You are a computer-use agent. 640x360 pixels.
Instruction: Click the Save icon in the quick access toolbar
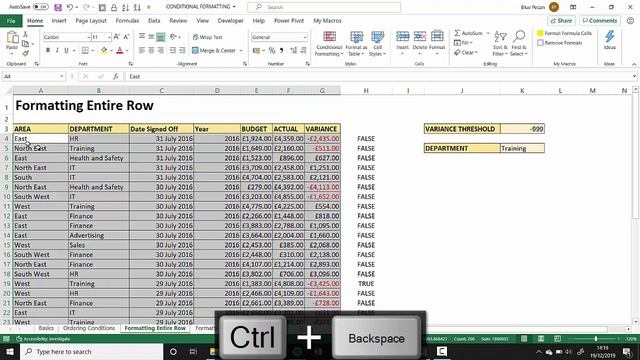pyautogui.click(x=58, y=7)
